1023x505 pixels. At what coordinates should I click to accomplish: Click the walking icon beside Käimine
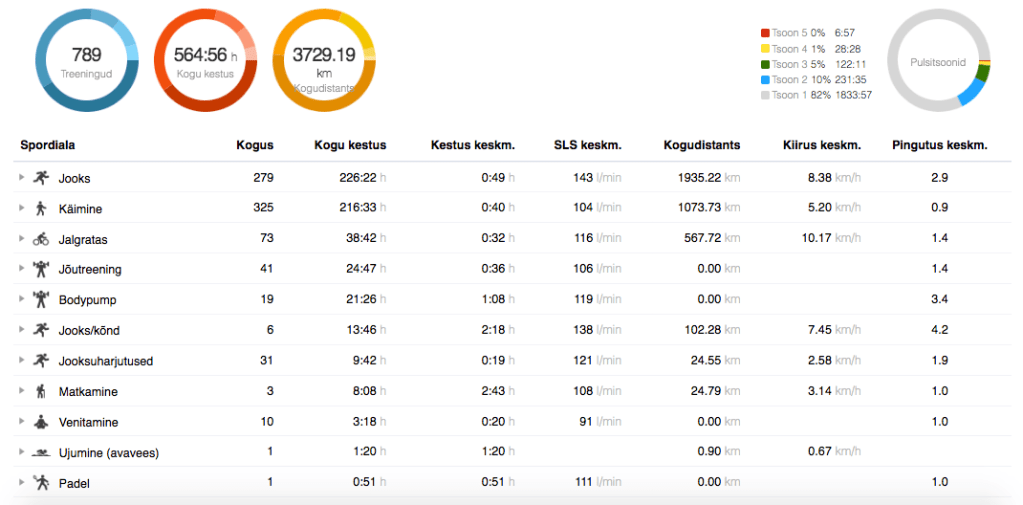(40, 209)
